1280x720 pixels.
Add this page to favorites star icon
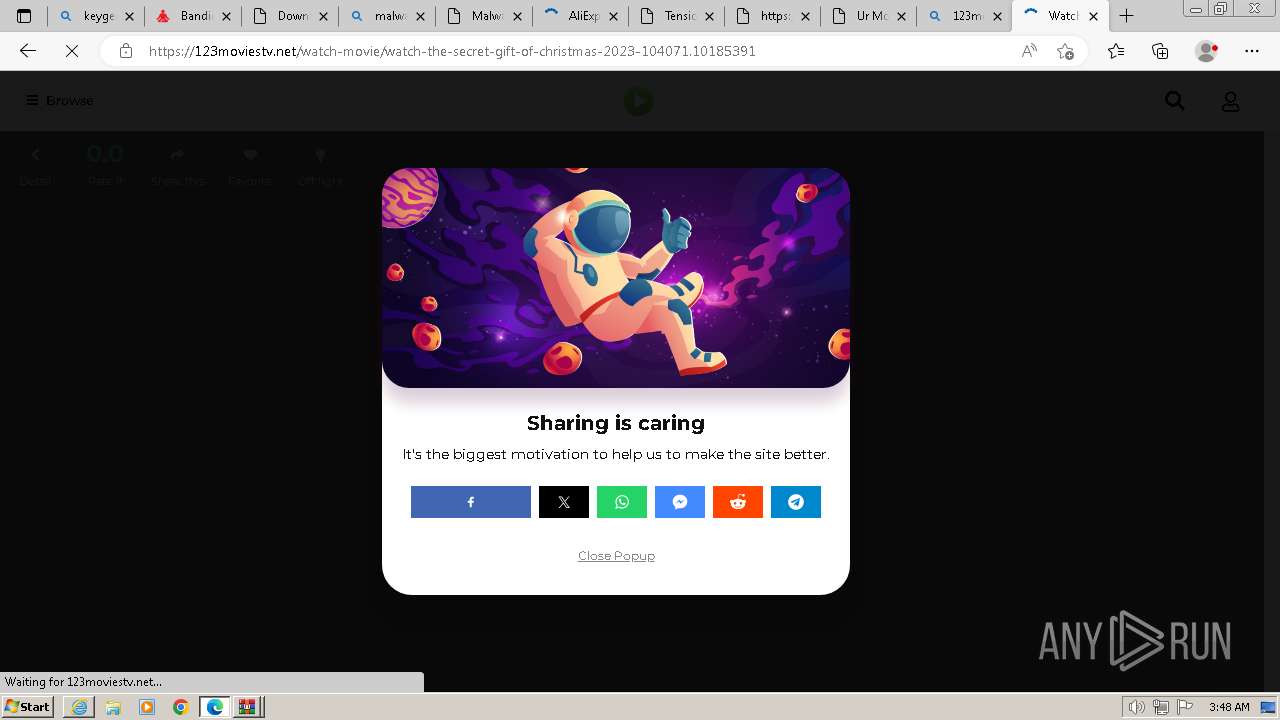tap(1065, 51)
